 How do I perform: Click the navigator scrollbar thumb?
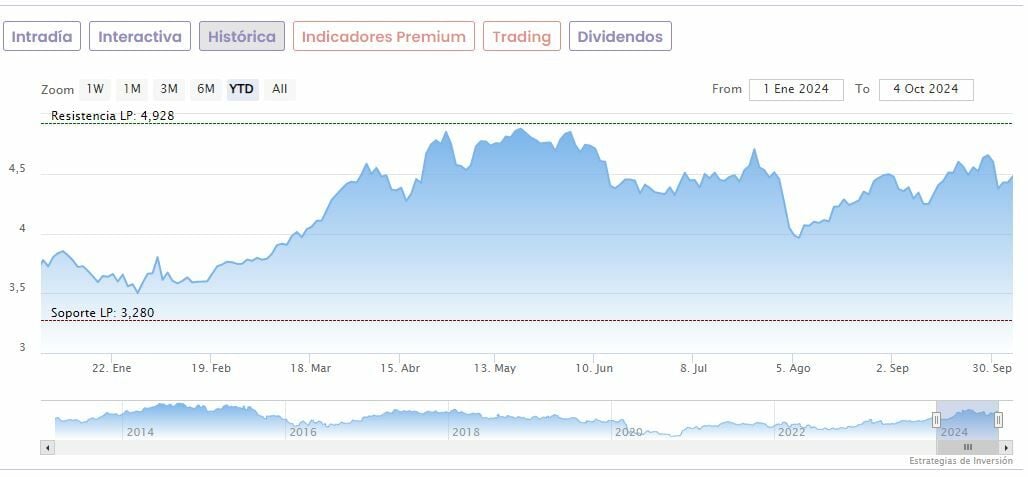(967, 447)
